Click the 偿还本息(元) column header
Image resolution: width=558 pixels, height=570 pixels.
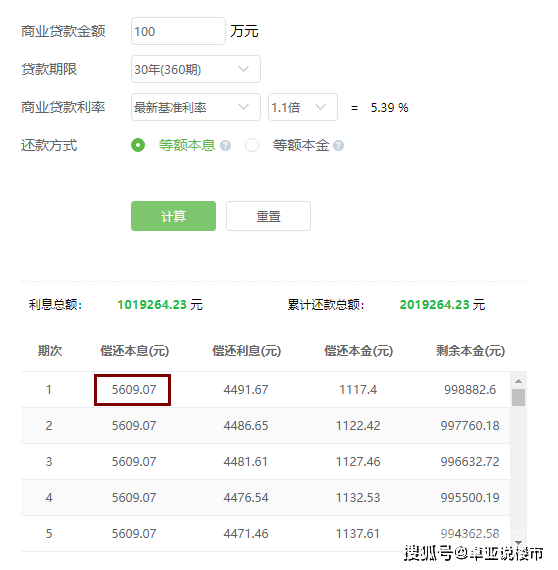[x=135, y=351]
